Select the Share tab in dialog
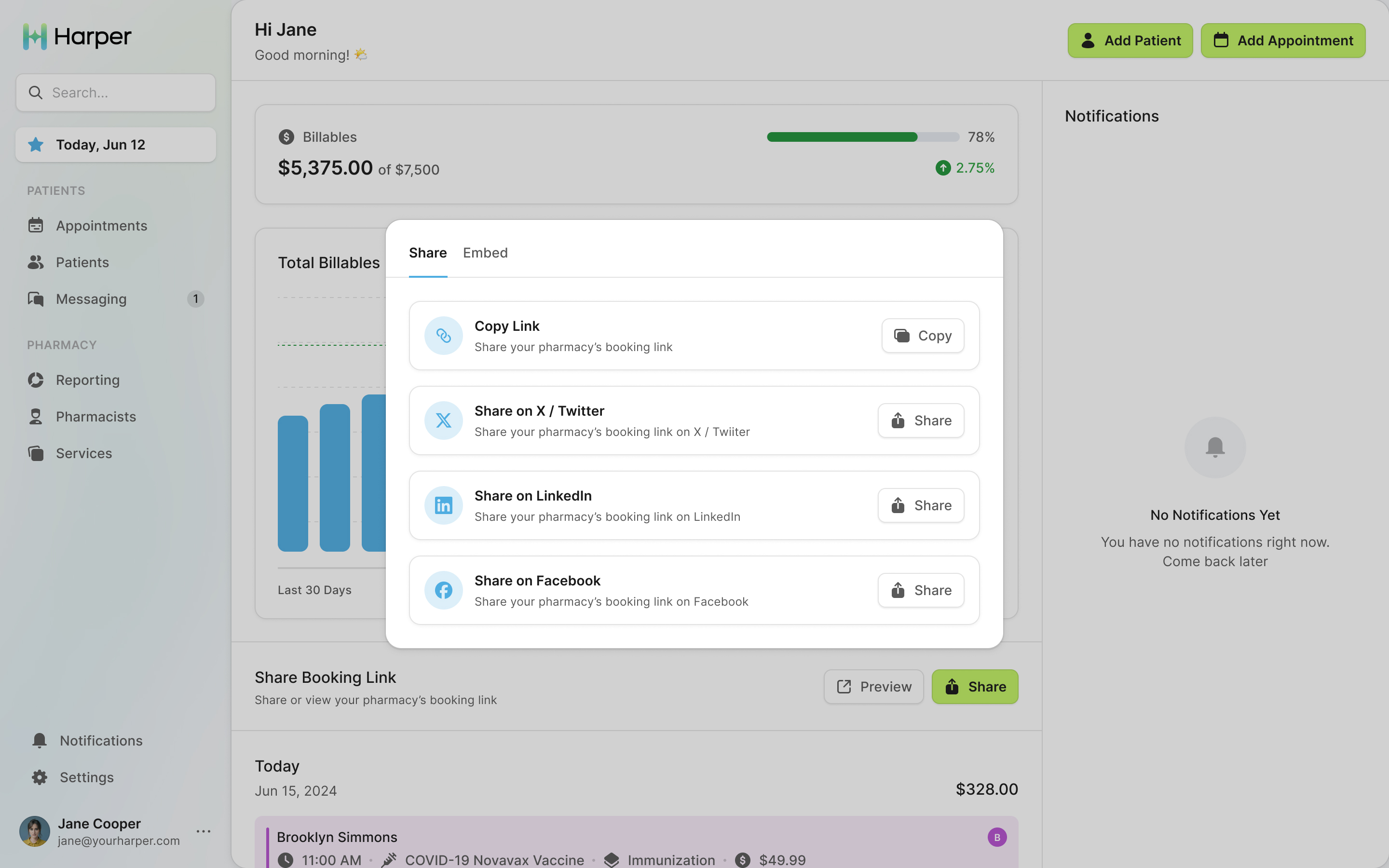This screenshot has width=1389, height=868. point(428,253)
